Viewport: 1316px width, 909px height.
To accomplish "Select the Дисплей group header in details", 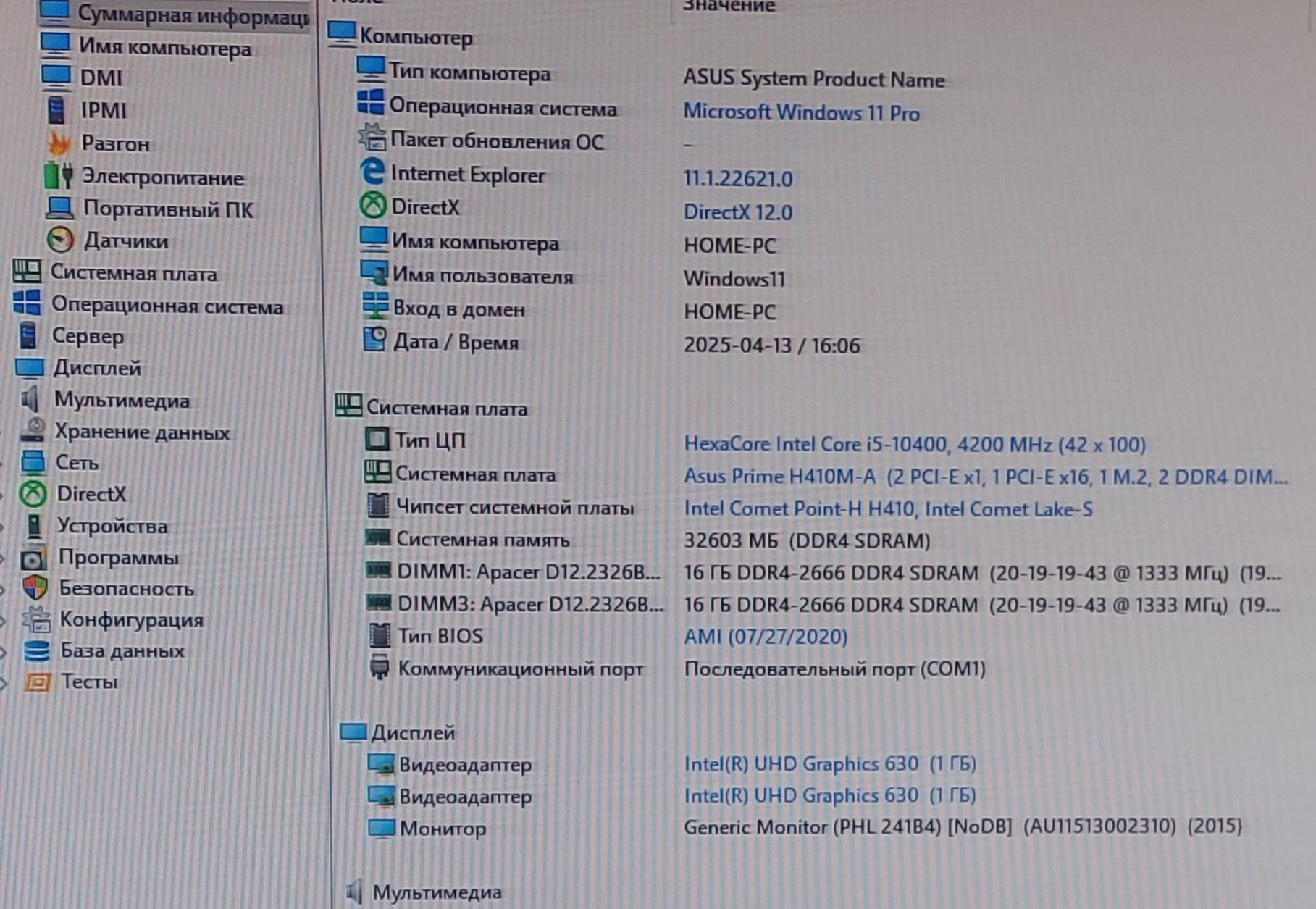I will pos(397,732).
